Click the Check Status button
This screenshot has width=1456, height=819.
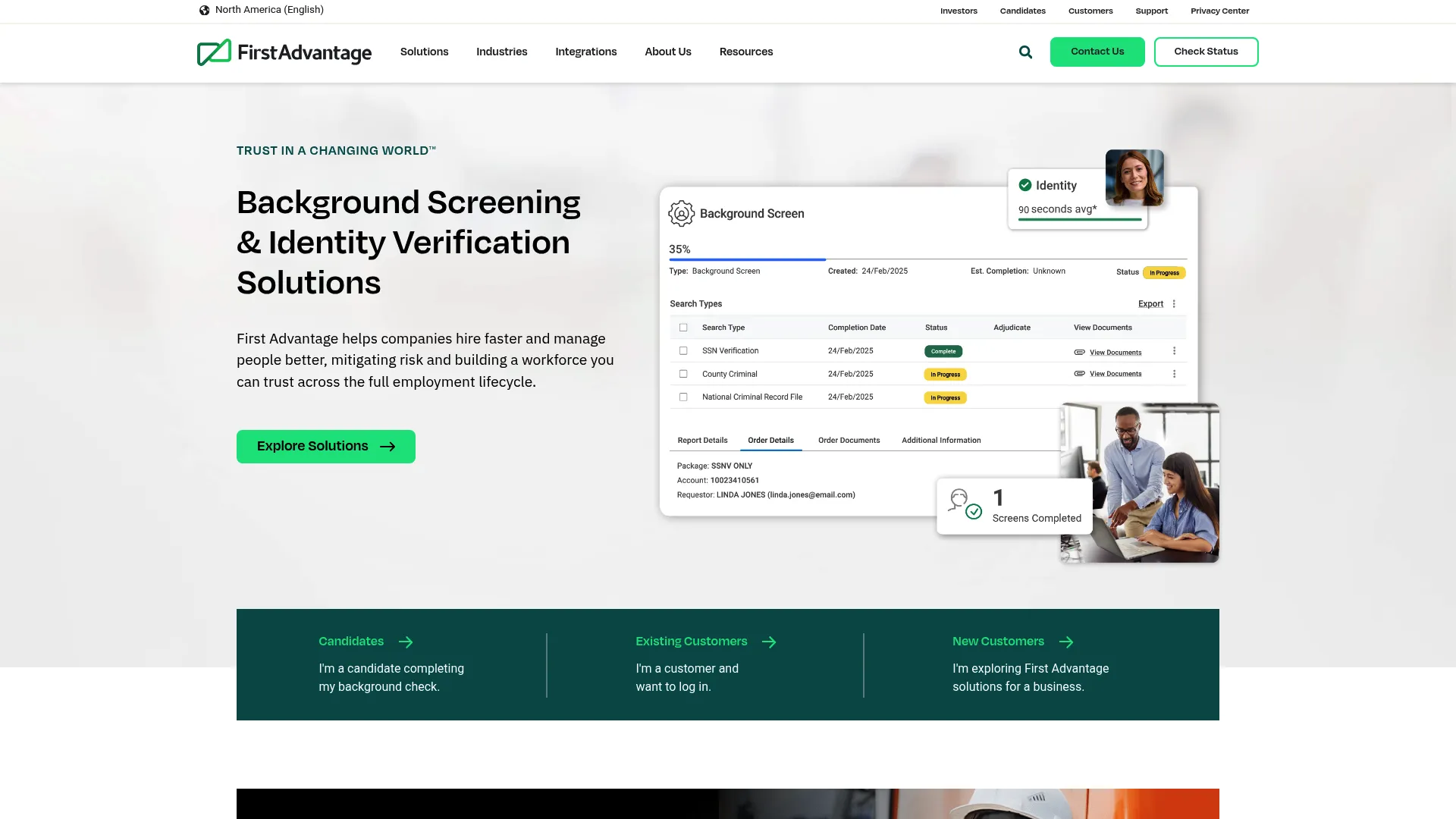pyautogui.click(x=1206, y=52)
